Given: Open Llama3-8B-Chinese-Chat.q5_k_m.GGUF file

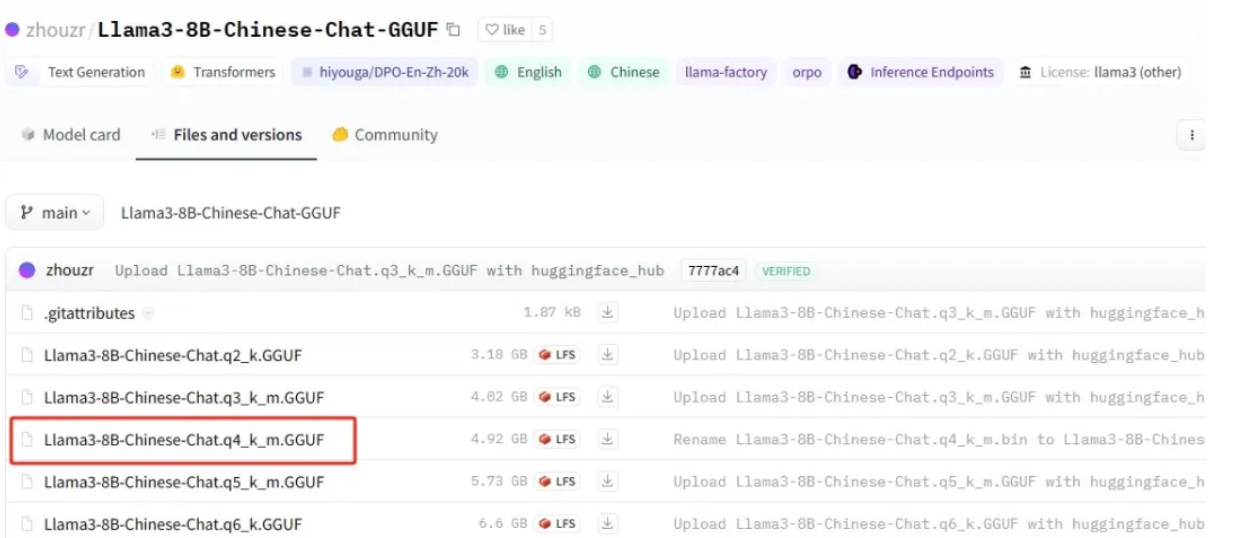Looking at the screenshot, I should (184, 482).
